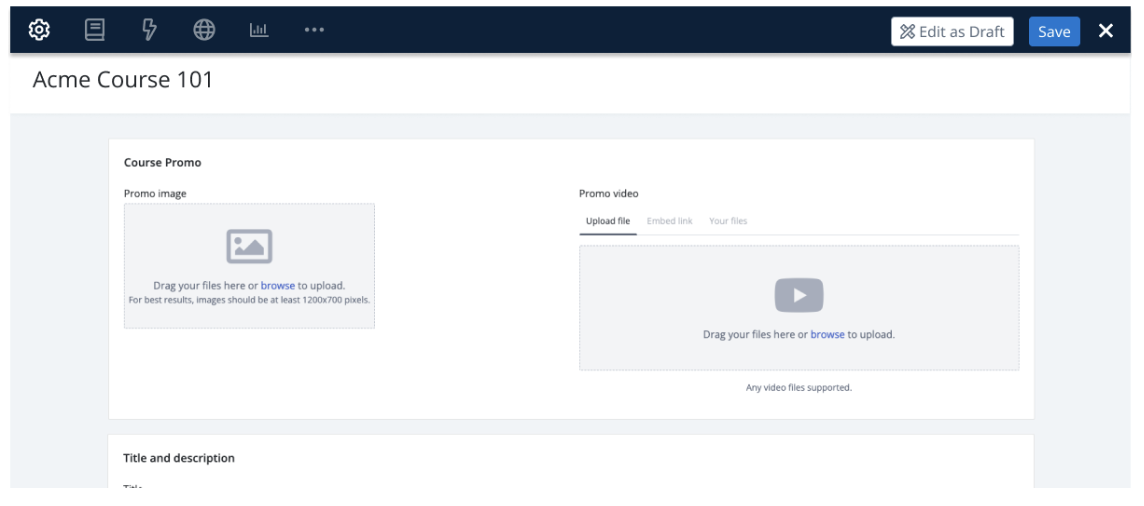The image size is (1144, 506).
Task: Click the Promo image upload drop zone
Action: [x=249, y=312]
